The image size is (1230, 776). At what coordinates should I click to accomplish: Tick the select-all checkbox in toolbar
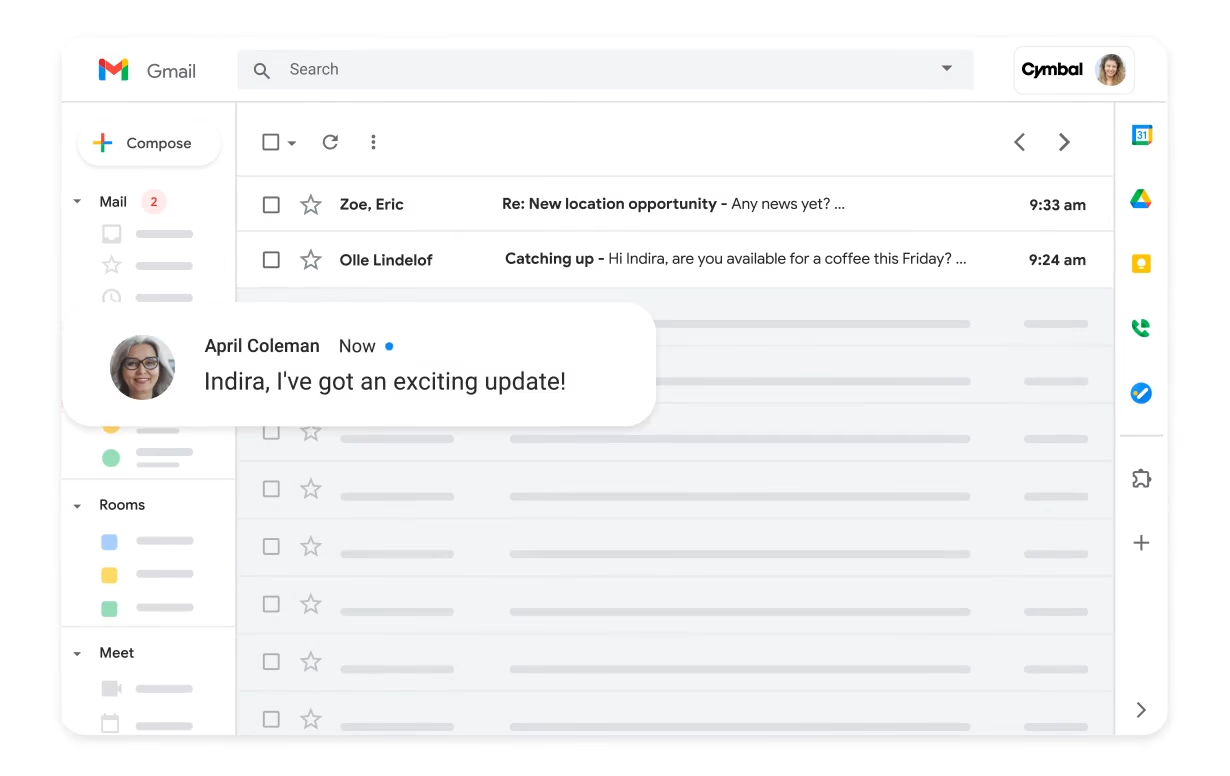(x=270, y=142)
